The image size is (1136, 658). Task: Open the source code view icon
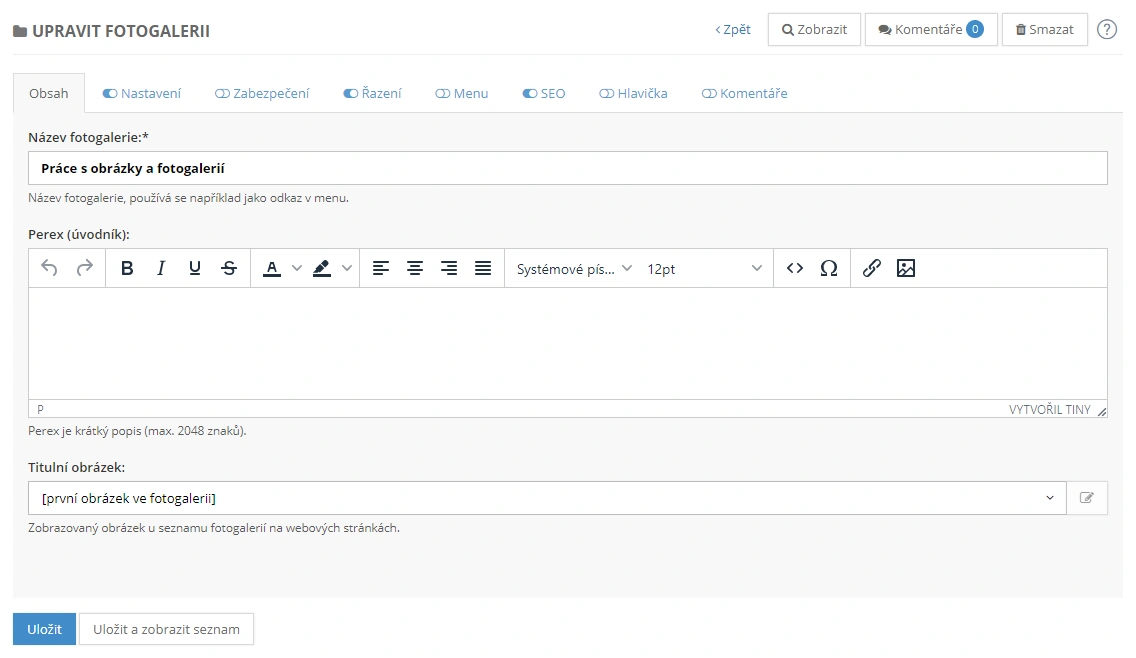[x=795, y=268]
